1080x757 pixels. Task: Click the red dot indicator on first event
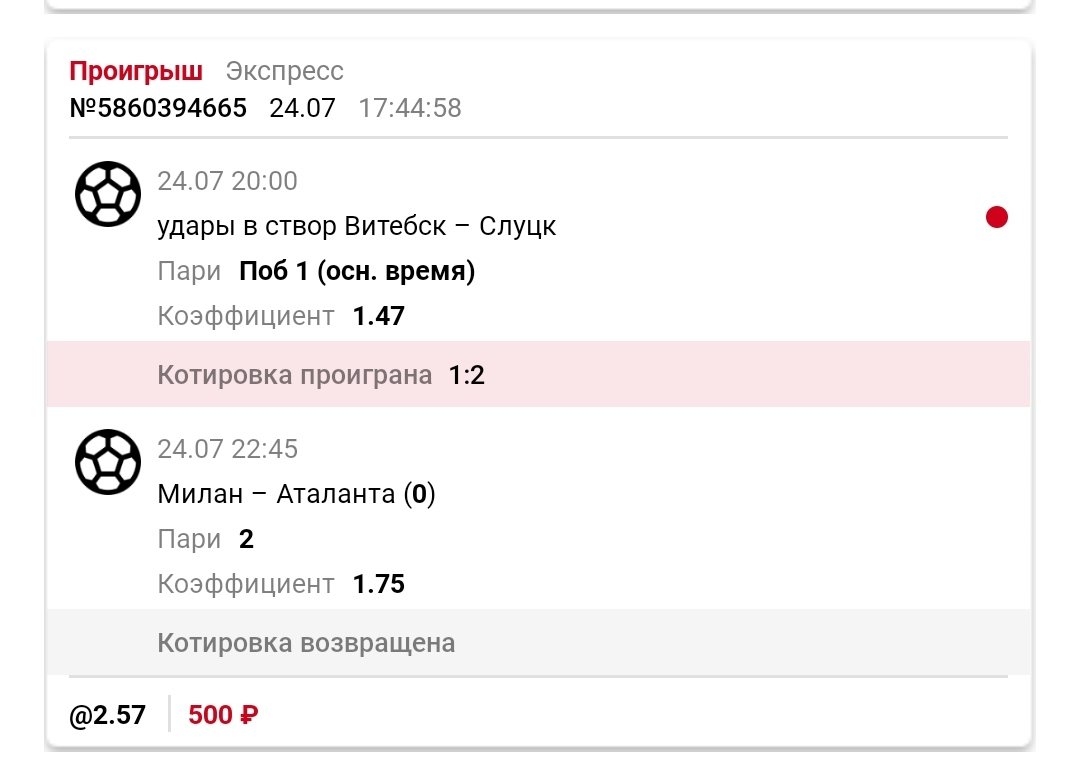(x=996, y=217)
